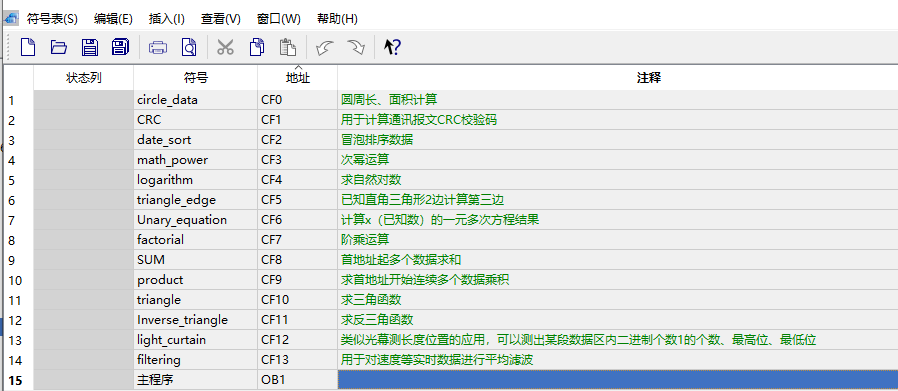This screenshot has width=898, height=391.
Task: Select the CRC symbol cell
Action: click(195, 120)
